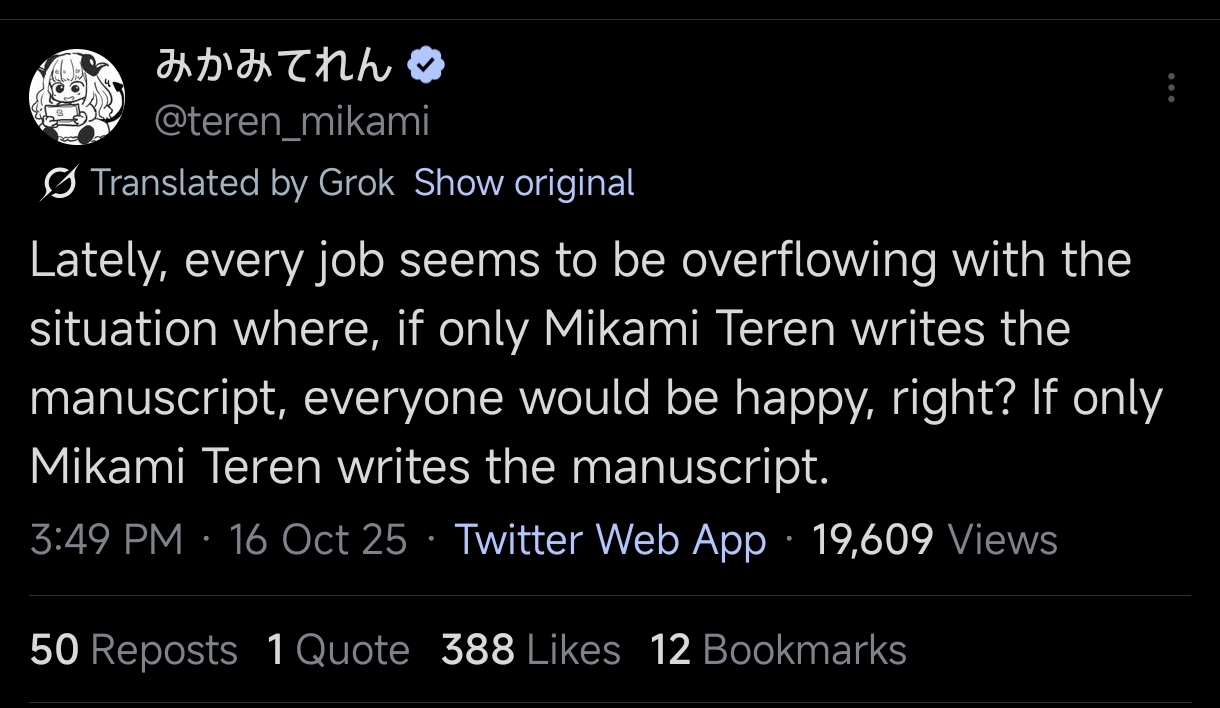This screenshot has height=708, width=1220.
Task: Open the 1 Quote list
Action: click(338, 650)
